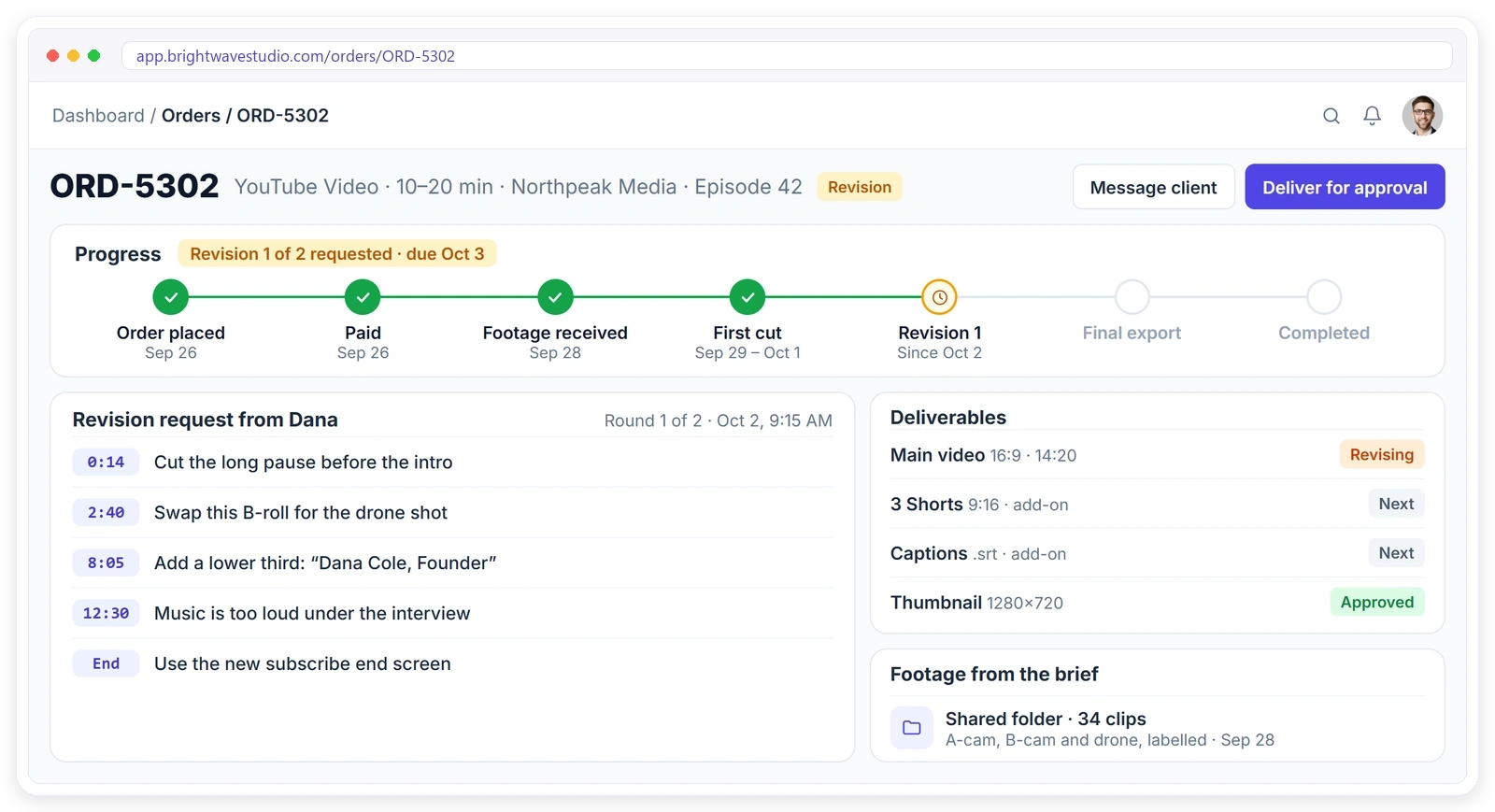Open the user profile avatar
Viewport: 1495px width, 812px height.
click(1422, 116)
